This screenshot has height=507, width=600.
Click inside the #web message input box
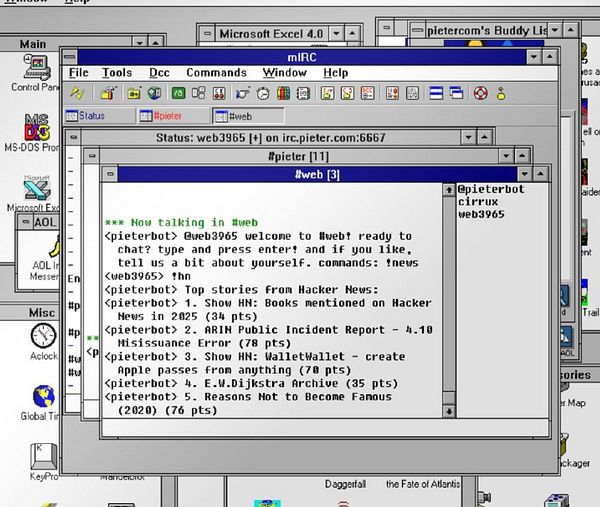[x=324, y=428]
